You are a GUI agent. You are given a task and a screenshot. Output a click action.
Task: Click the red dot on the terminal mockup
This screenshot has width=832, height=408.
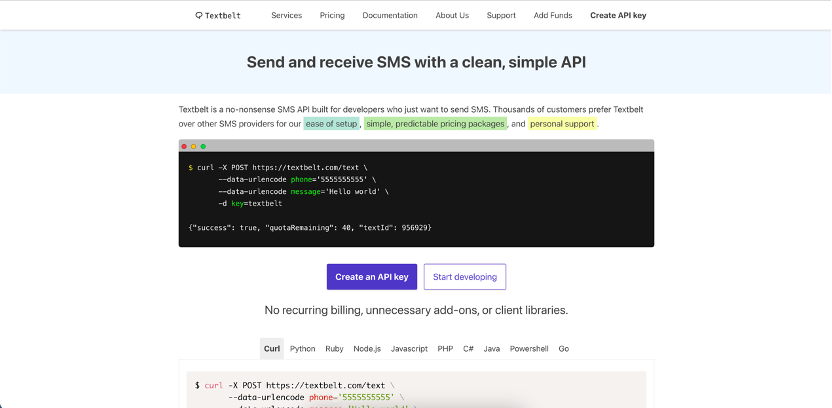coord(184,146)
